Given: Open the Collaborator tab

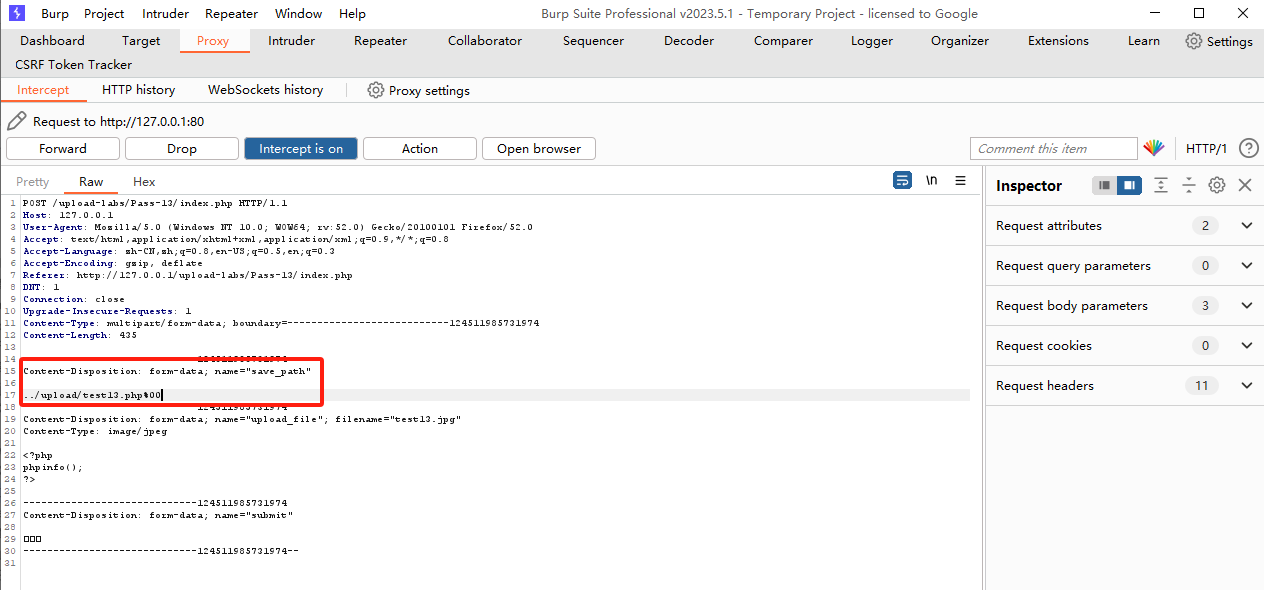Looking at the screenshot, I should (485, 41).
